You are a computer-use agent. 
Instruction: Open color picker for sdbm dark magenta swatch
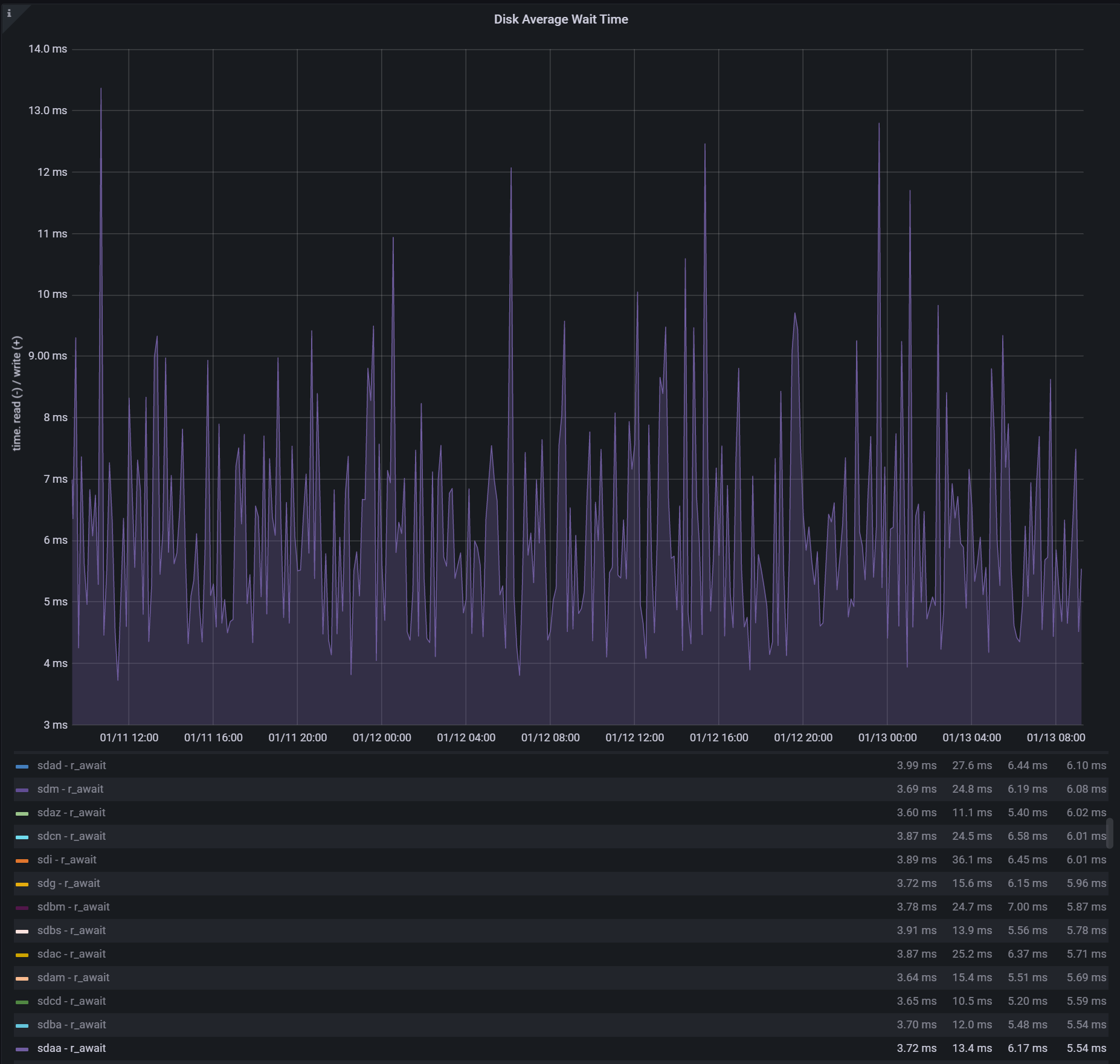click(x=22, y=908)
